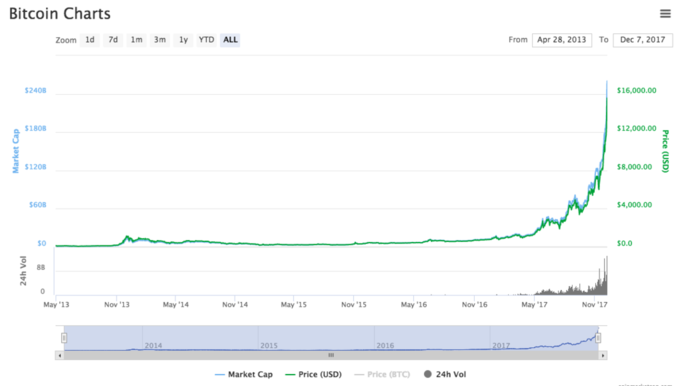This screenshot has width=680, height=386.
Task: Set zoom range to 7d
Action: [113, 40]
